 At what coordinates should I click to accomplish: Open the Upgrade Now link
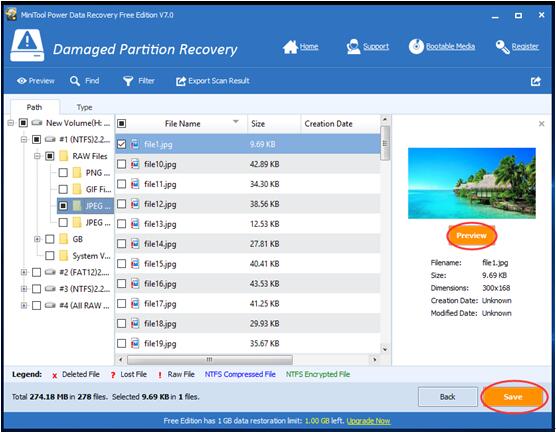(x=368, y=421)
